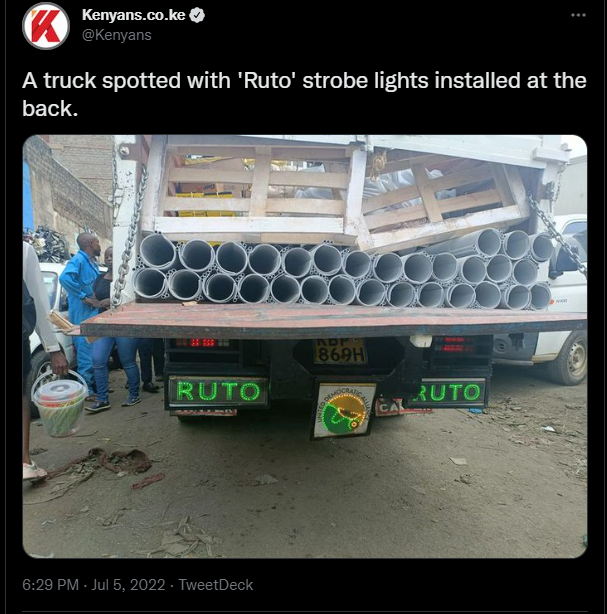Click the wooden crate frame atop the pipes

coord(341,192)
